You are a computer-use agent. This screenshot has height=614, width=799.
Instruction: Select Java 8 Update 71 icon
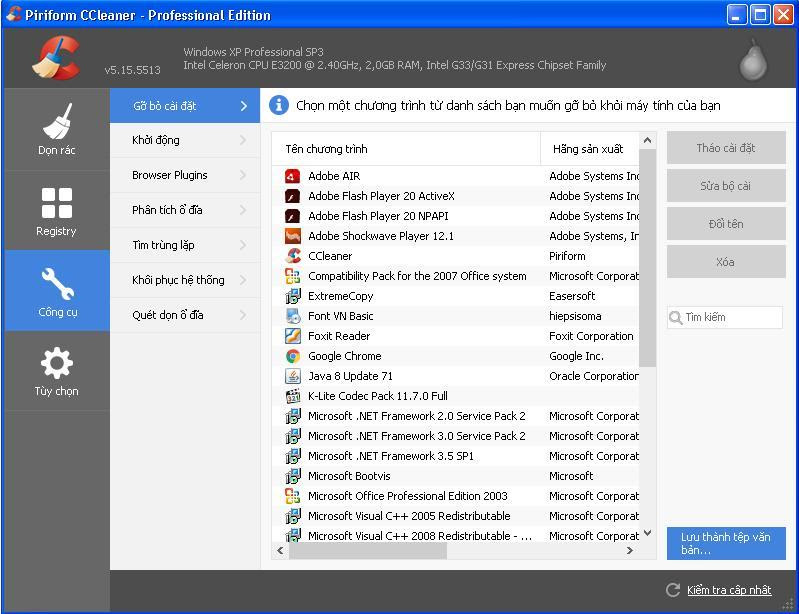[292, 376]
